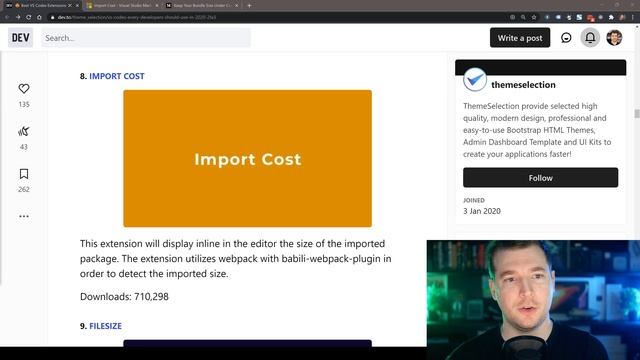Open the IMPORT COST heading link
This screenshot has height=360, width=640.
(117, 76)
